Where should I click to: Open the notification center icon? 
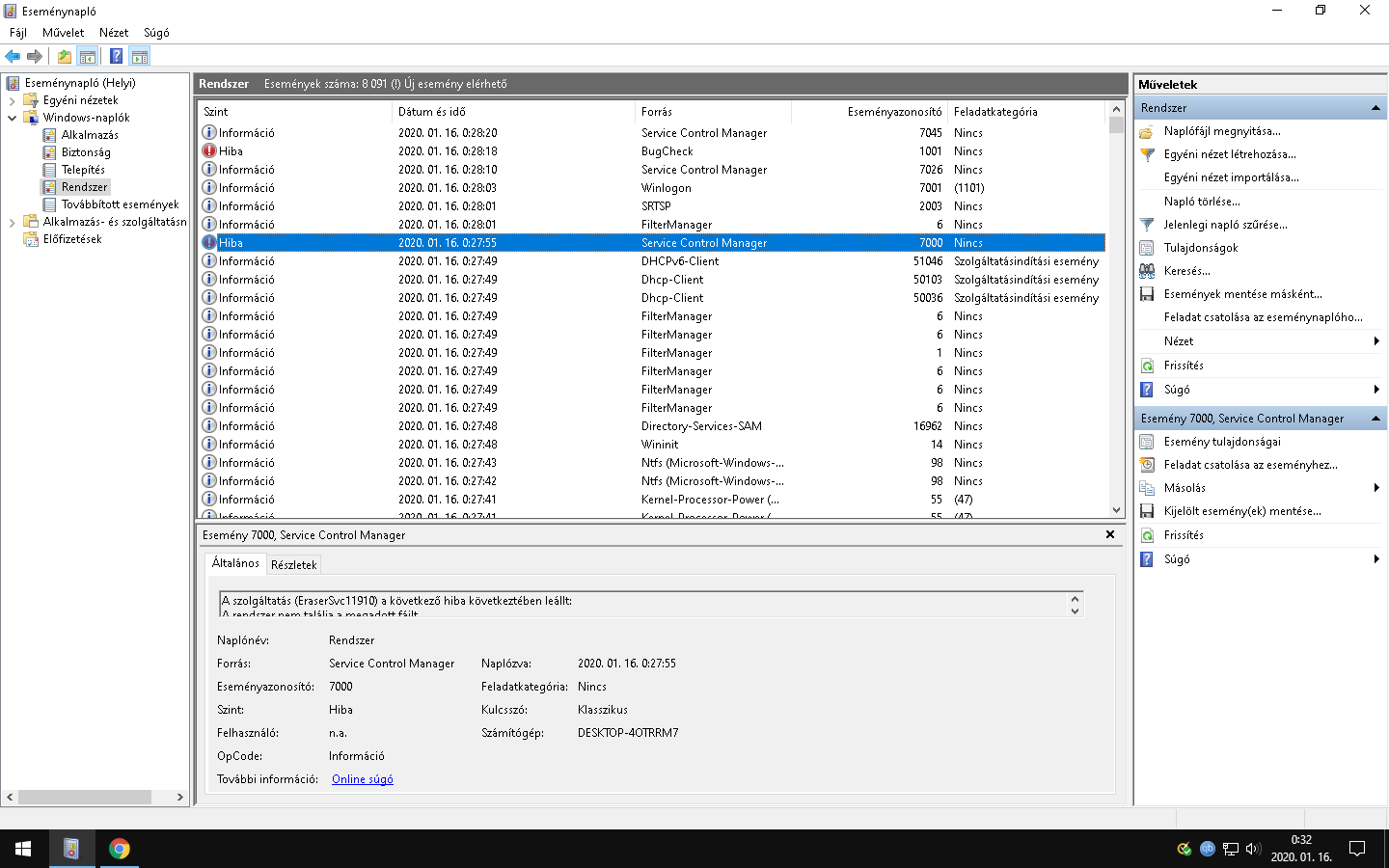tap(1357, 849)
